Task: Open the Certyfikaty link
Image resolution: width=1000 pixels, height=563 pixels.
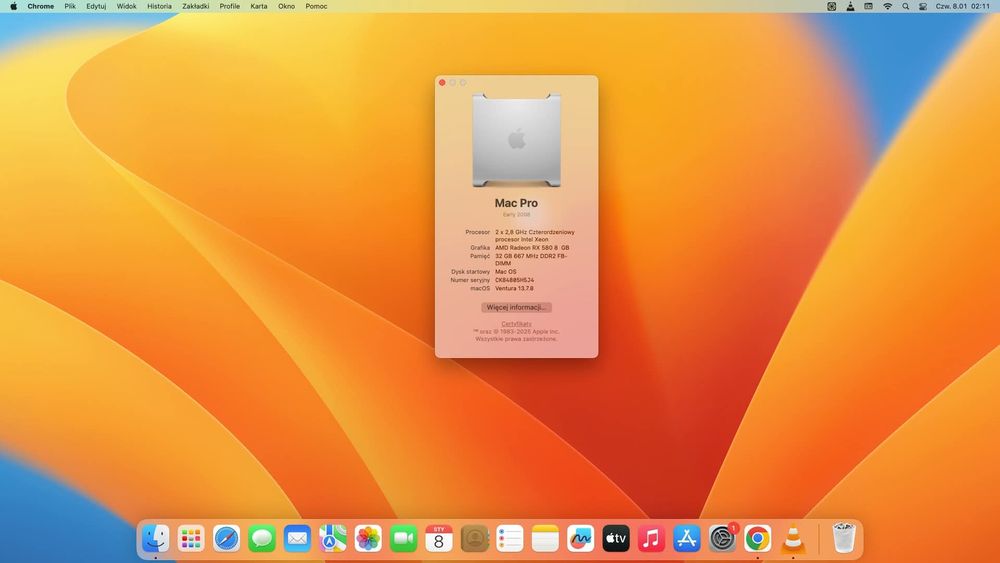Action: point(517,324)
